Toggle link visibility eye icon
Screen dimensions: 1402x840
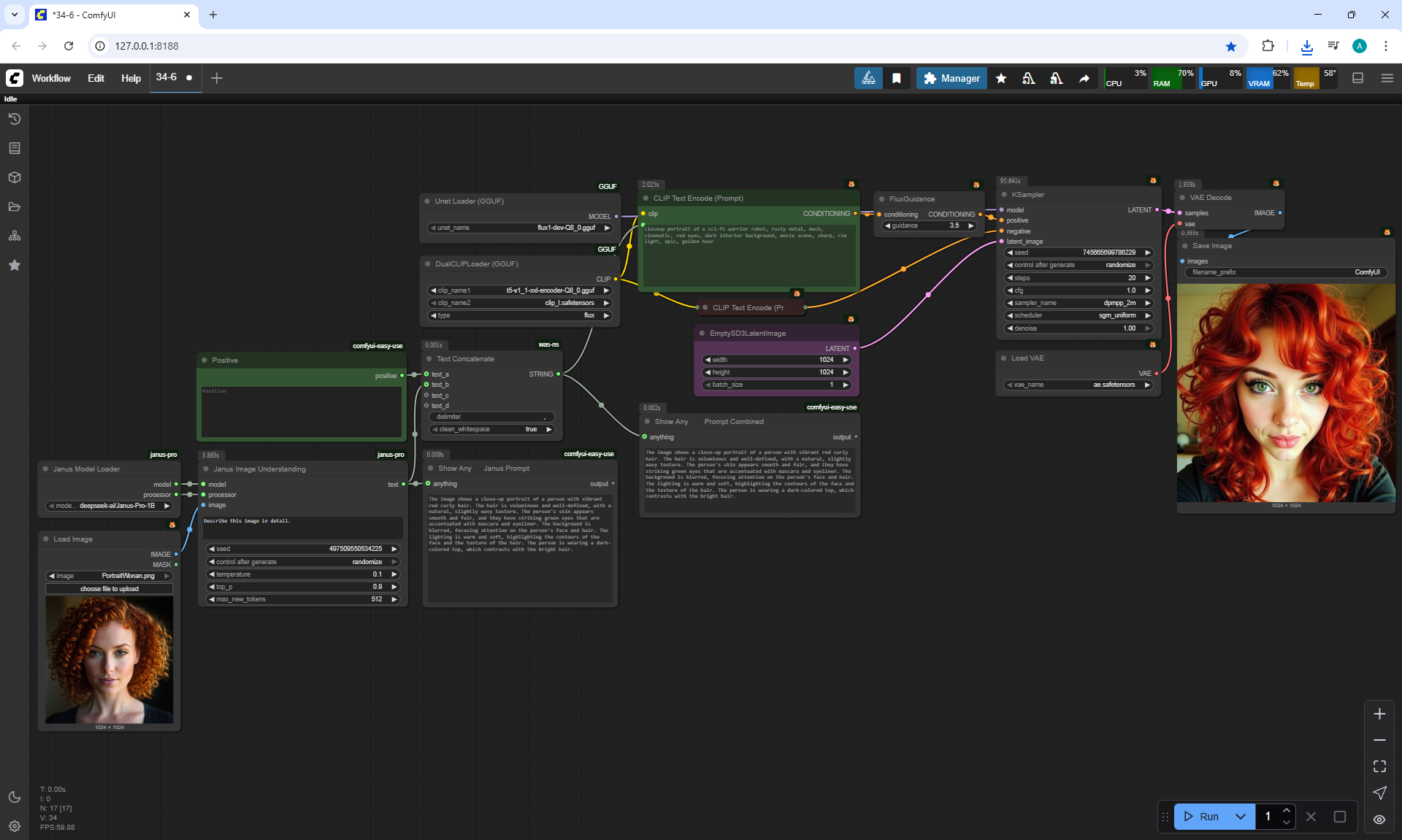pyautogui.click(x=1379, y=820)
